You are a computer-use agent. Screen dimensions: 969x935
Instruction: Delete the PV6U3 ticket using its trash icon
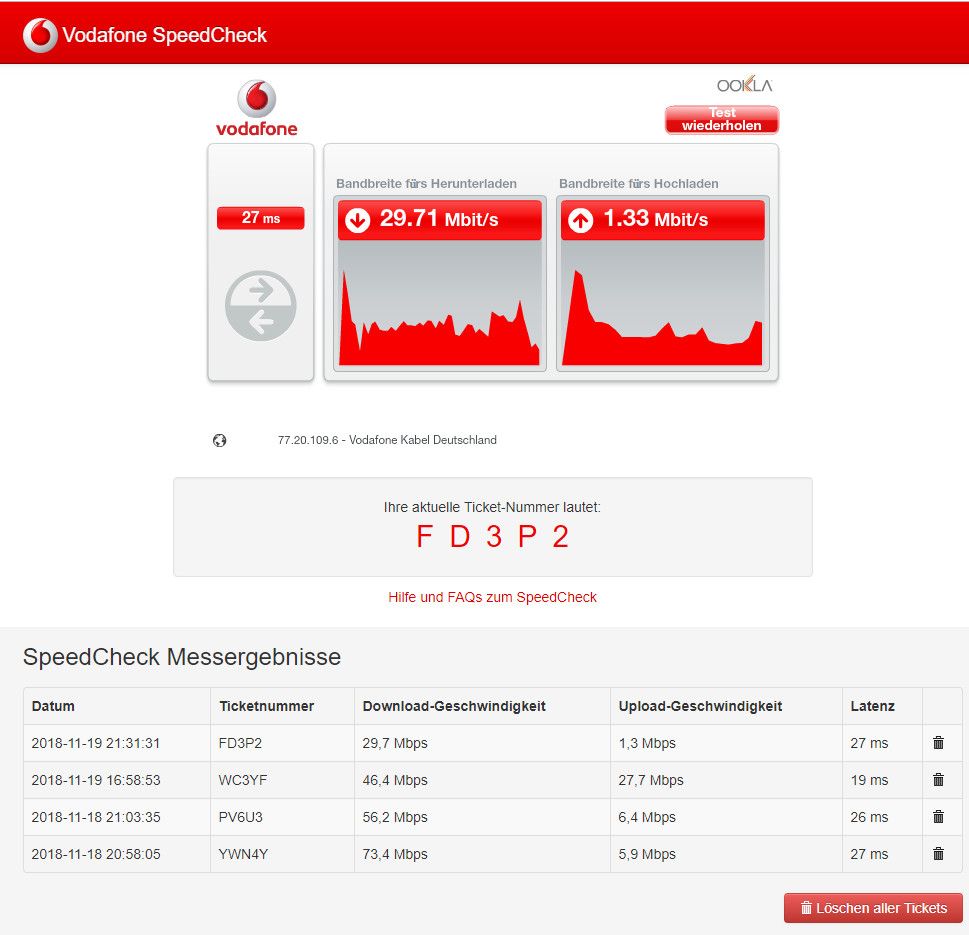938,817
